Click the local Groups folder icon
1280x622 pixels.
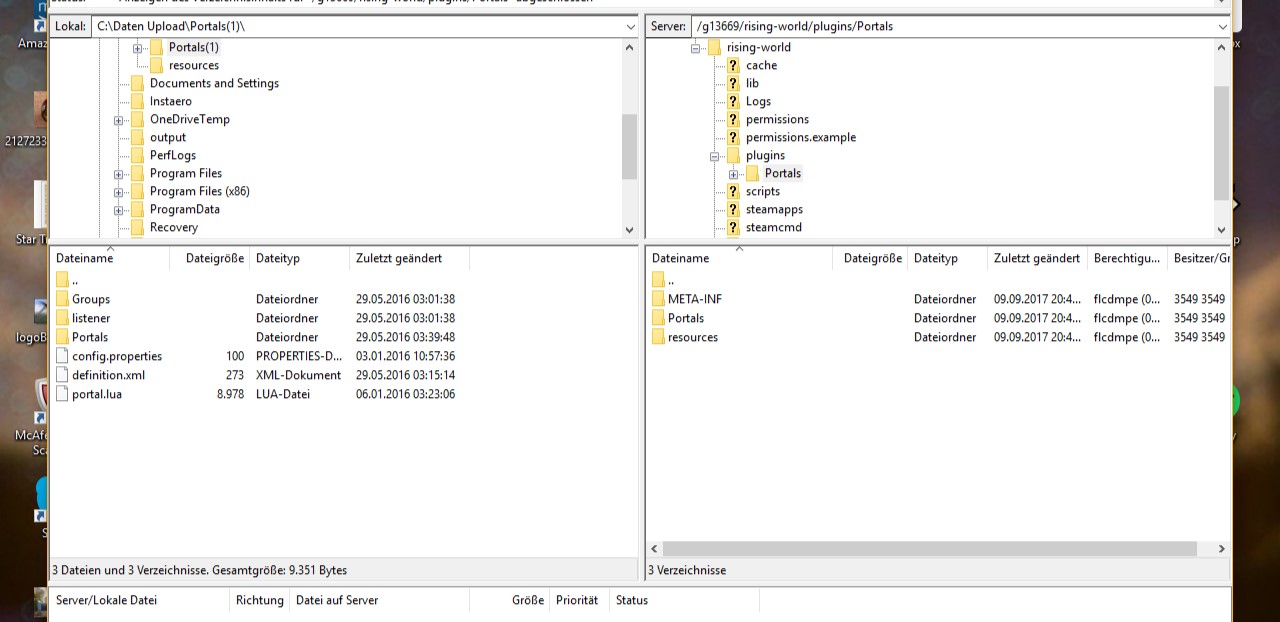[62, 299]
